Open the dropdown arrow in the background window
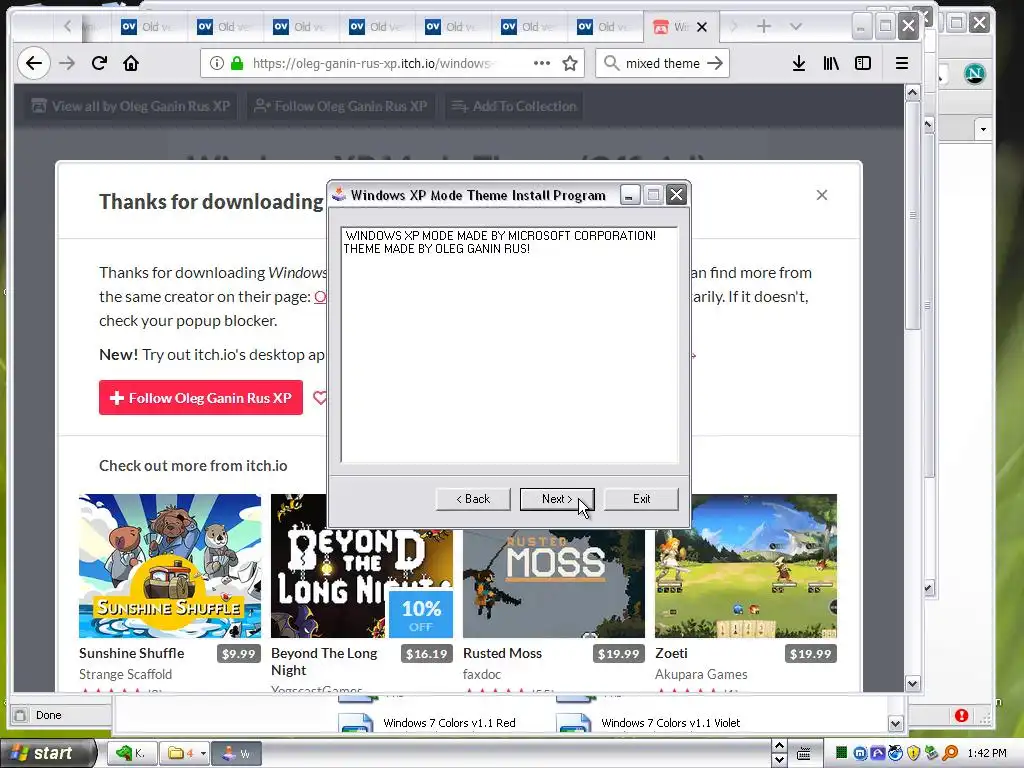Screen dimensions: 1024x768 tap(984, 129)
